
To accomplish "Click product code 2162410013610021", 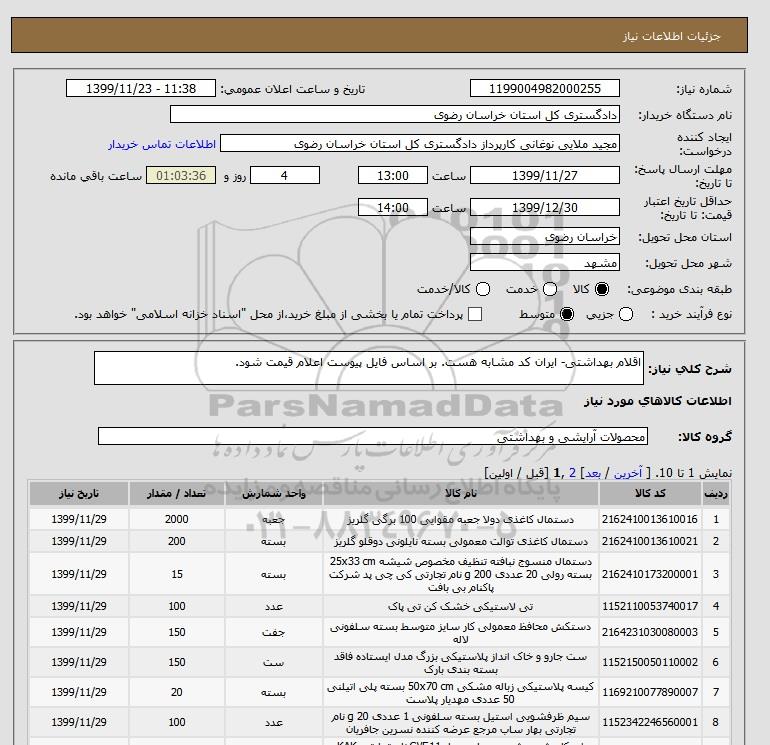I will coord(650,541).
